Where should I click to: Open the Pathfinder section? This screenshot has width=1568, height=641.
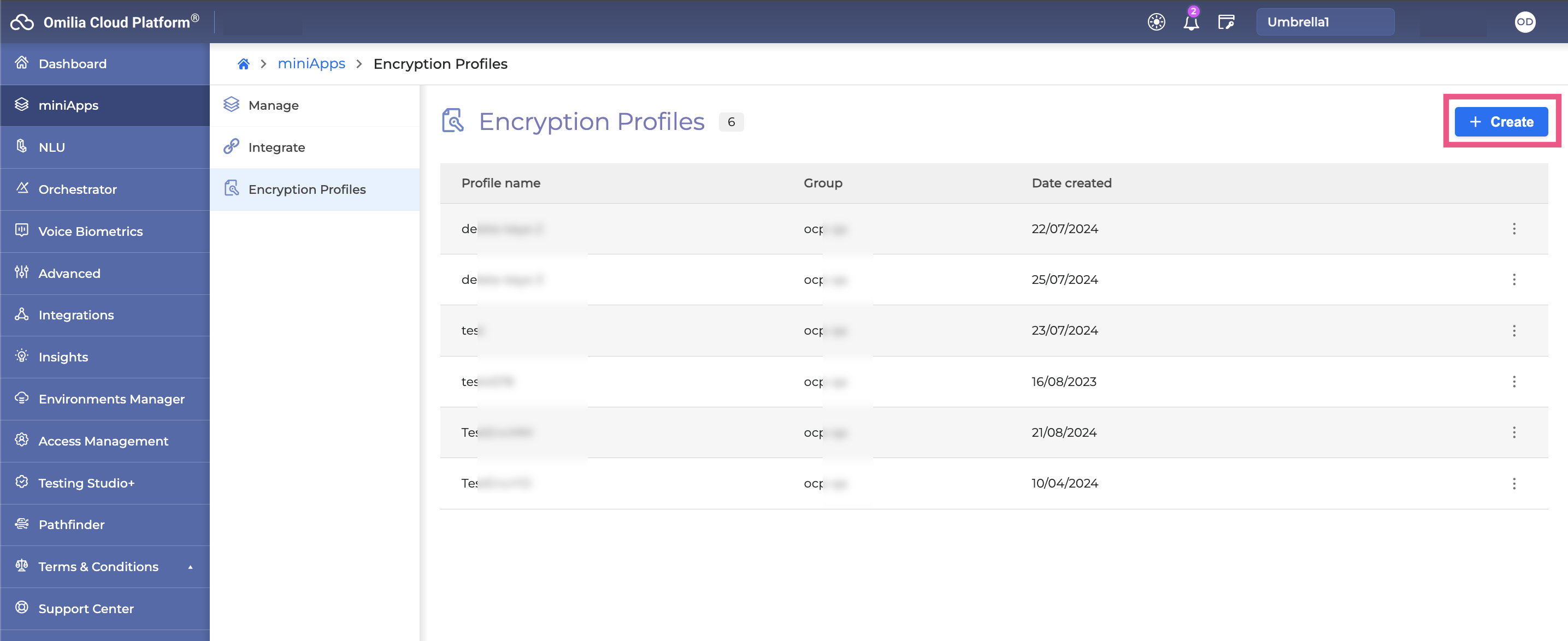tap(71, 524)
